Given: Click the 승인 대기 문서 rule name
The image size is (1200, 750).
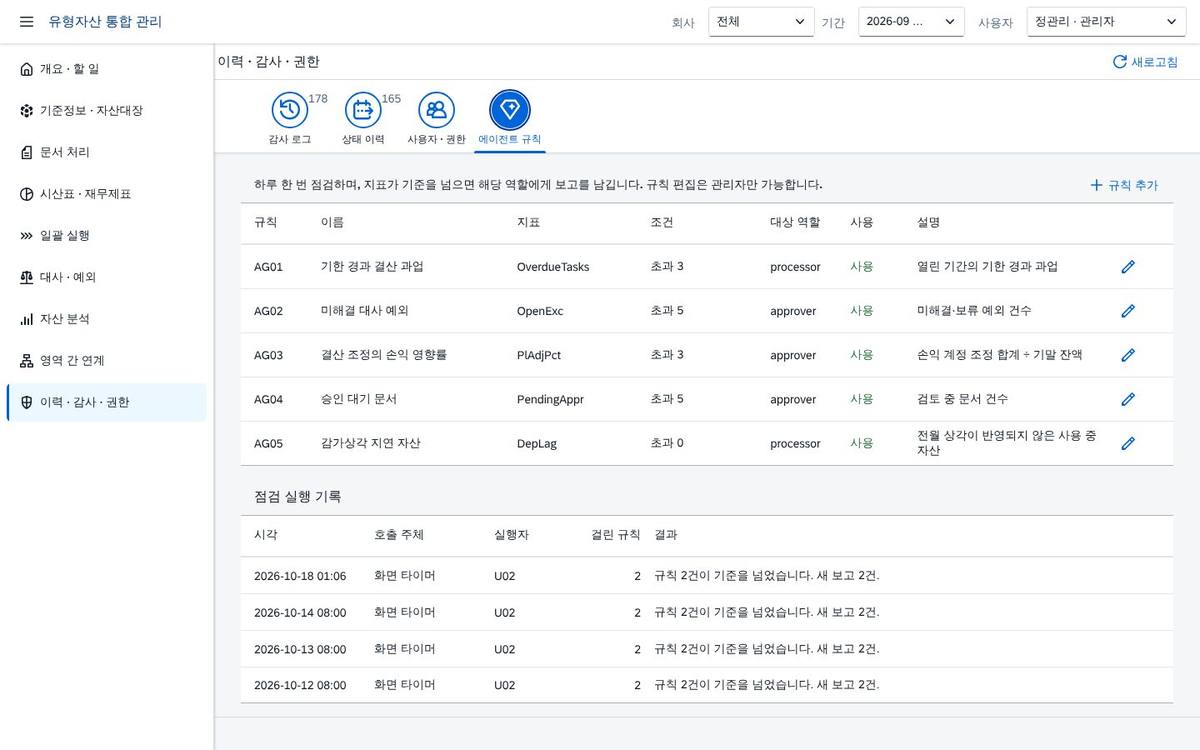Looking at the screenshot, I should point(358,399).
